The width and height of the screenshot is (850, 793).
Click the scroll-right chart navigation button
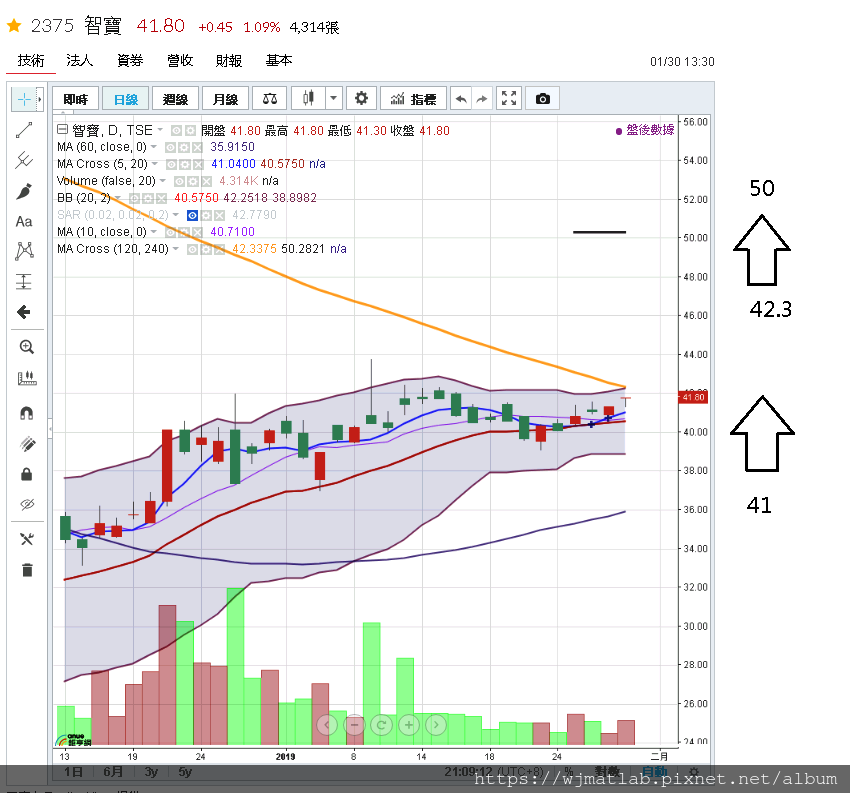point(435,725)
